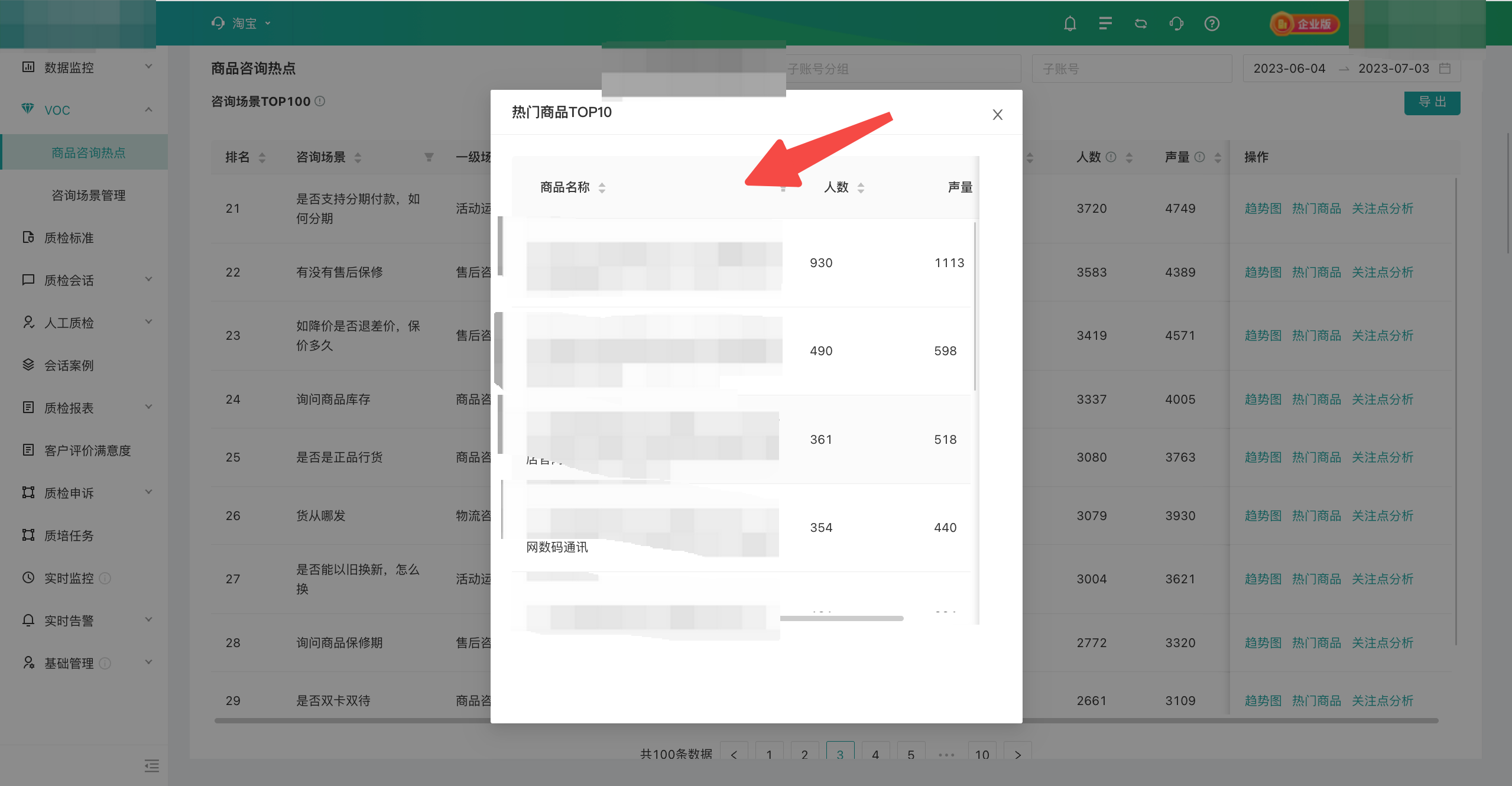Click the 人工质检 person icon
The width and height of the screenshot is (1512, 786).
28,322
